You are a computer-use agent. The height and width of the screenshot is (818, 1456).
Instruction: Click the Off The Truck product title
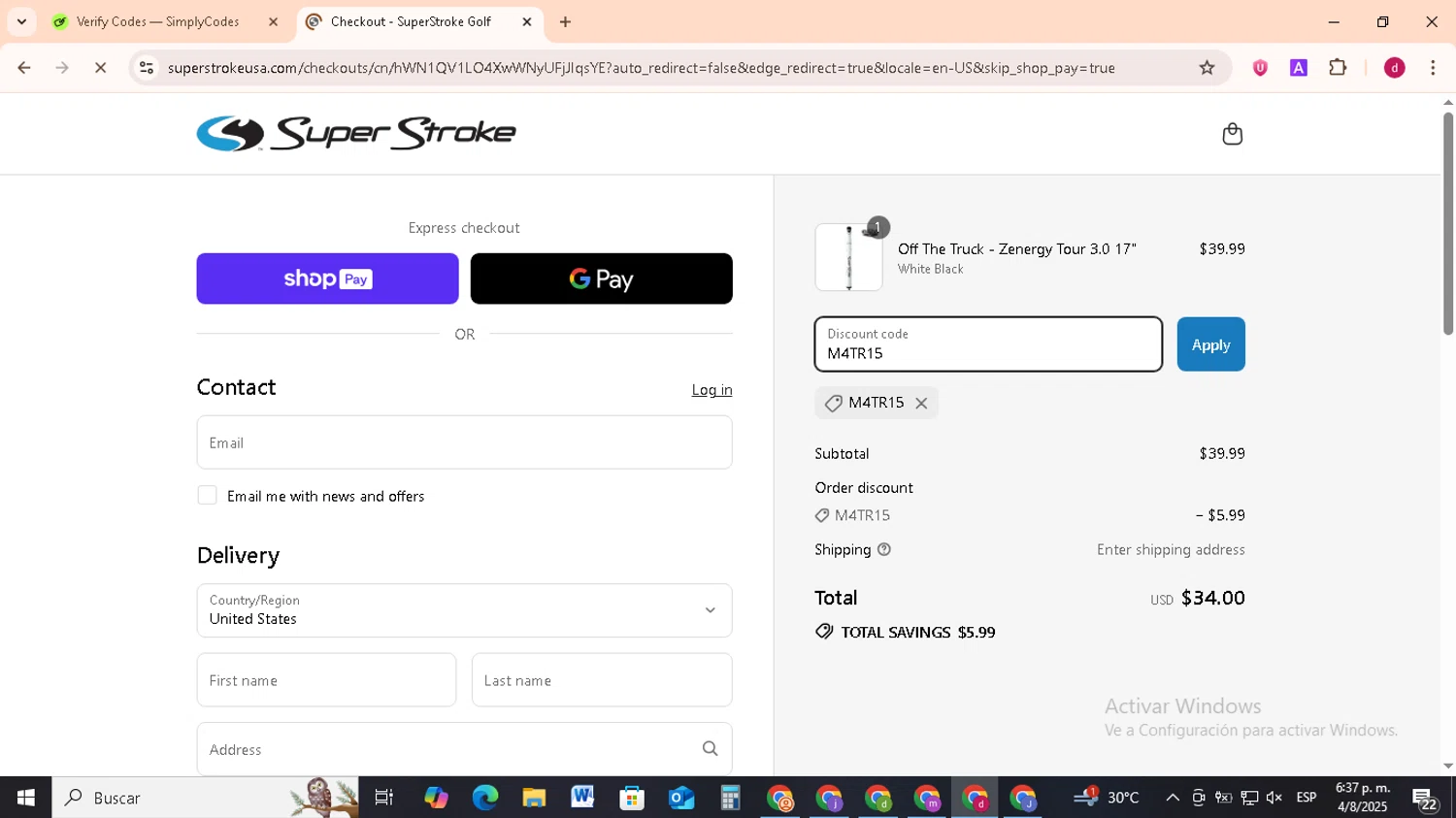(1016, 249)
